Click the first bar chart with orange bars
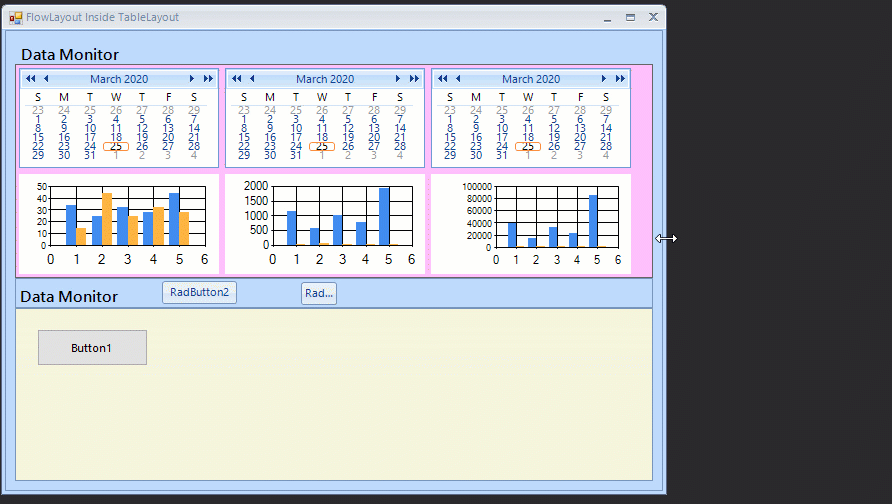The width and height of the screenshot is (892, 504). tap(119, 224)
